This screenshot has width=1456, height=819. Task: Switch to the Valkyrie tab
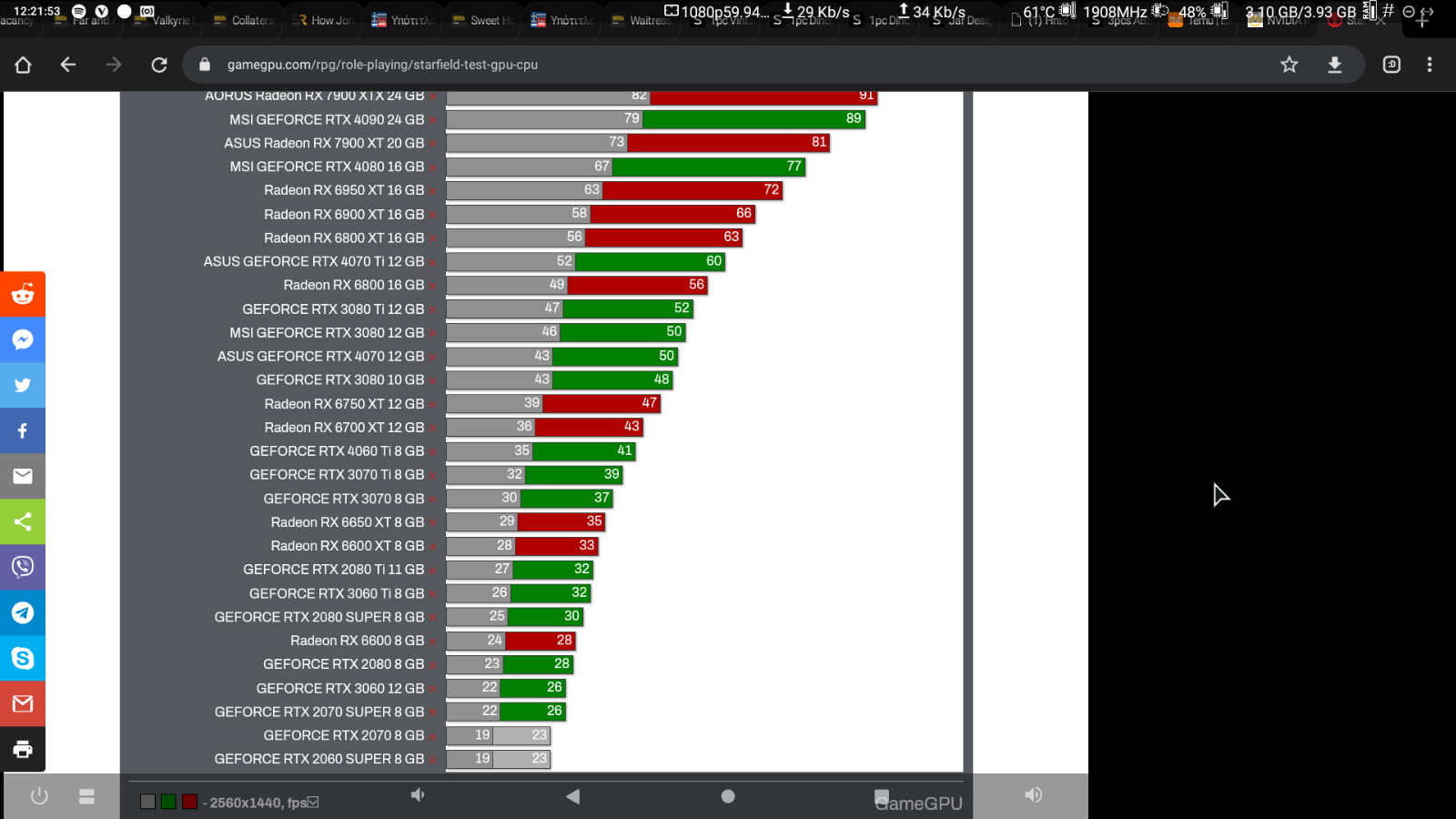164,20
